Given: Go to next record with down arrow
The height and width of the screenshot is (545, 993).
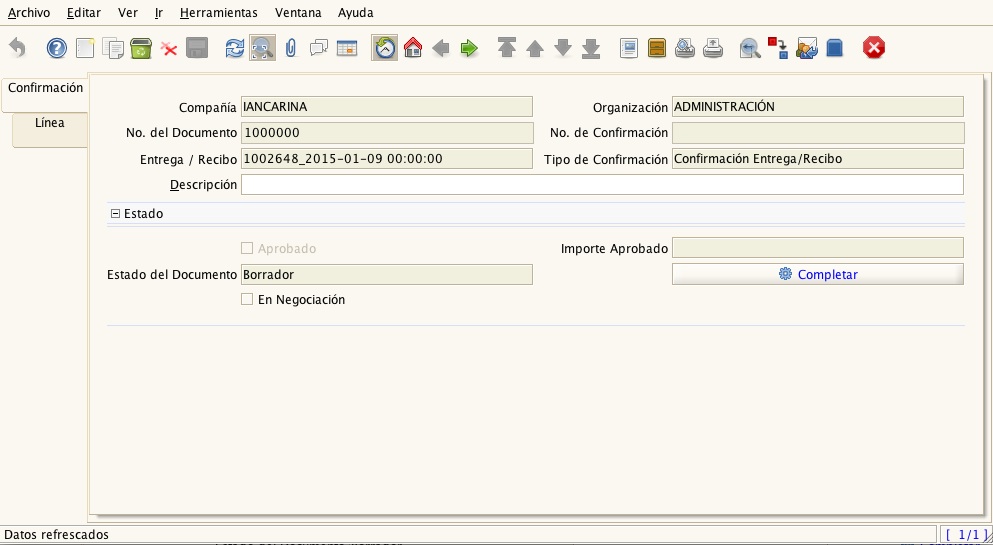Looking at the screenshot, I should (x=563, y=48).
